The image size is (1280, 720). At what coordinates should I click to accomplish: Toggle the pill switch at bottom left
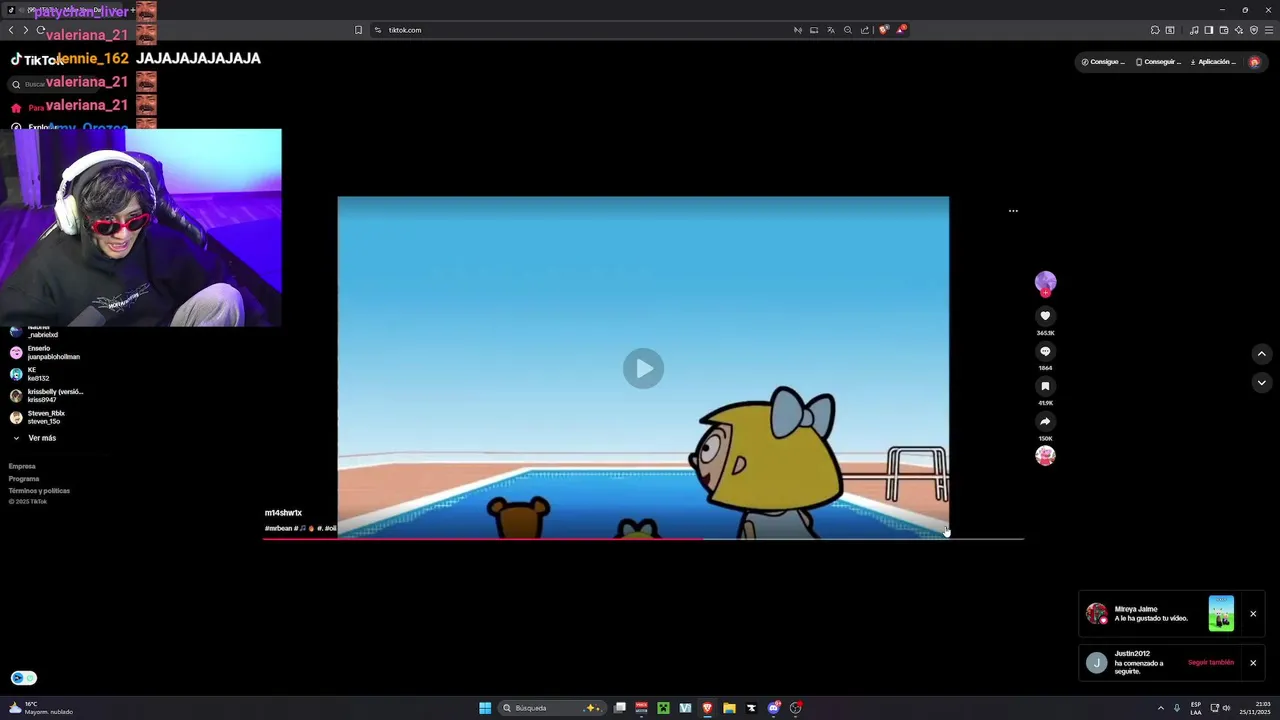[23, 678]
